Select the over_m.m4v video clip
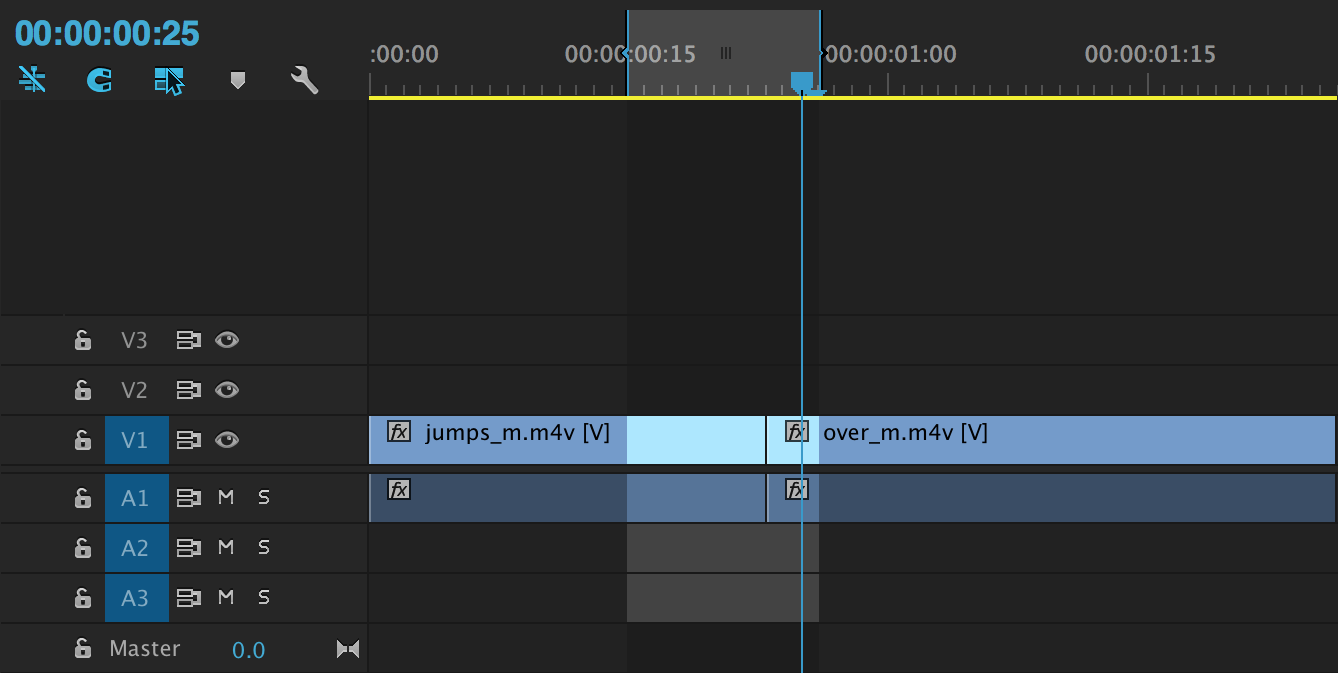This screenshot has height=673, width=1338. coord(1050,440)
